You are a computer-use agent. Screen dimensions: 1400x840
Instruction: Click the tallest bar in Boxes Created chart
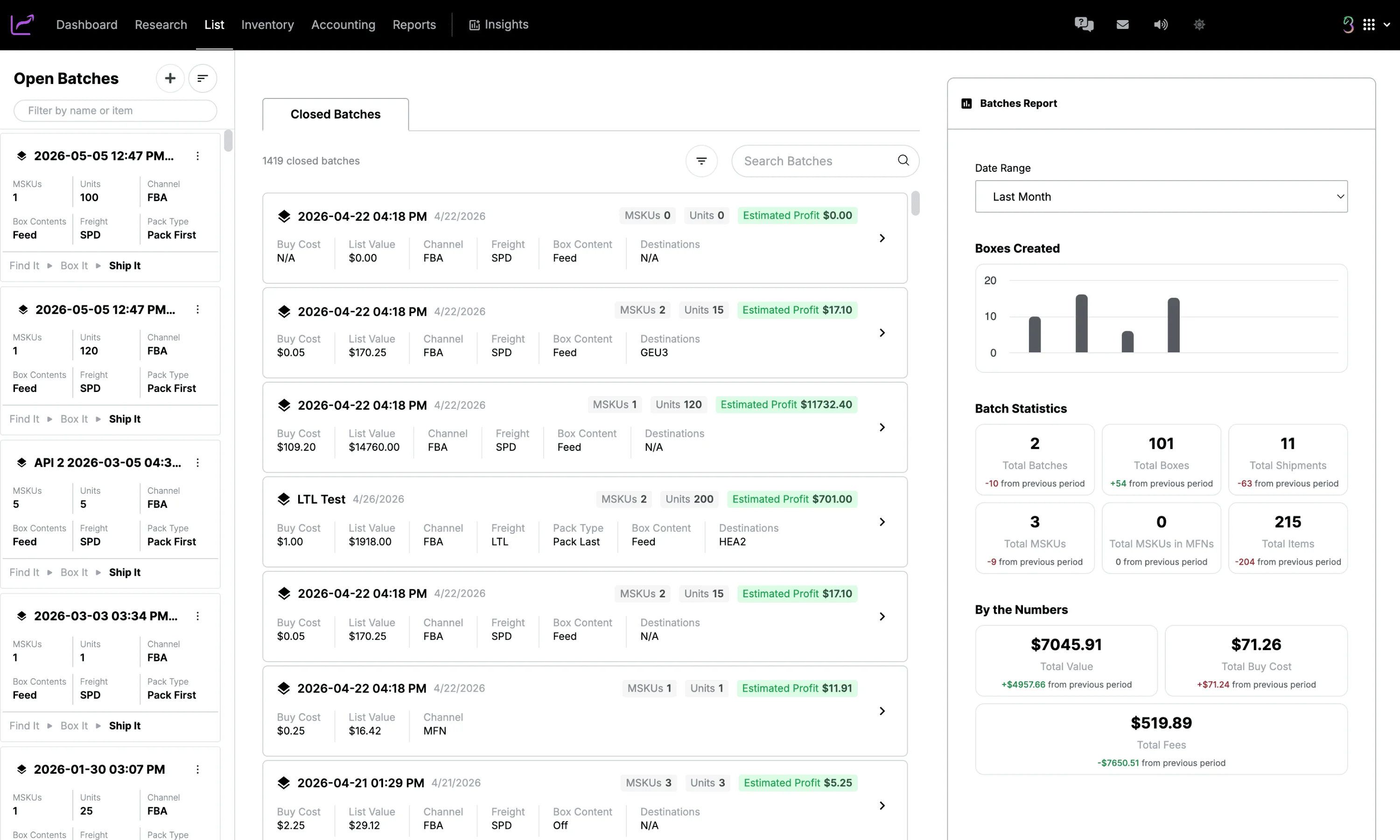point(1081,323)
